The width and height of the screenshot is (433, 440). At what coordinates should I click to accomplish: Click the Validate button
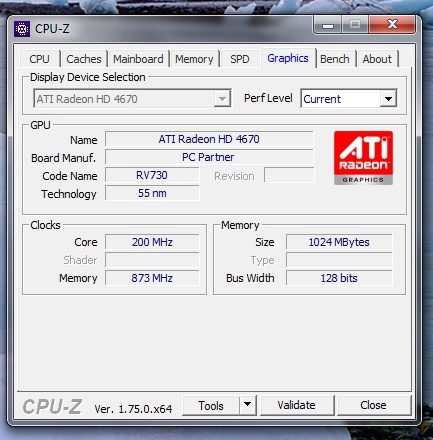296,405
